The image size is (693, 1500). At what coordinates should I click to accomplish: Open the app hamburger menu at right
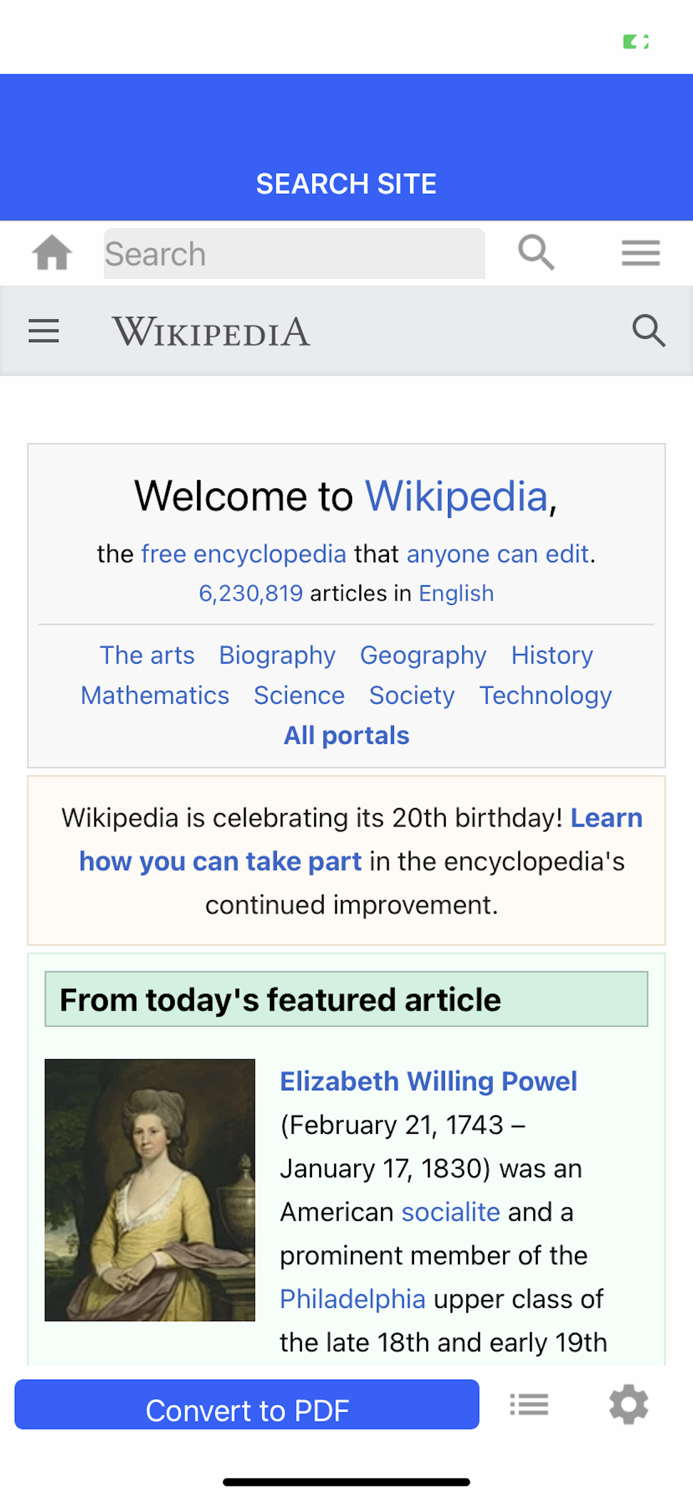[640, 254]
